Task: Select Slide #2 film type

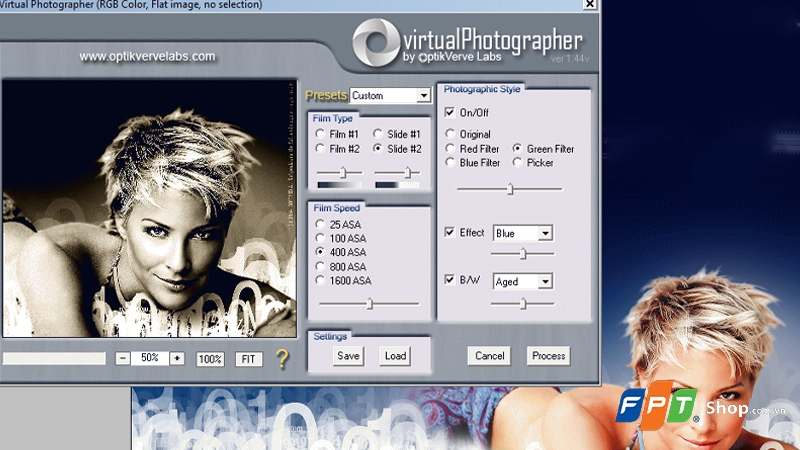Action: click(378, 148)
